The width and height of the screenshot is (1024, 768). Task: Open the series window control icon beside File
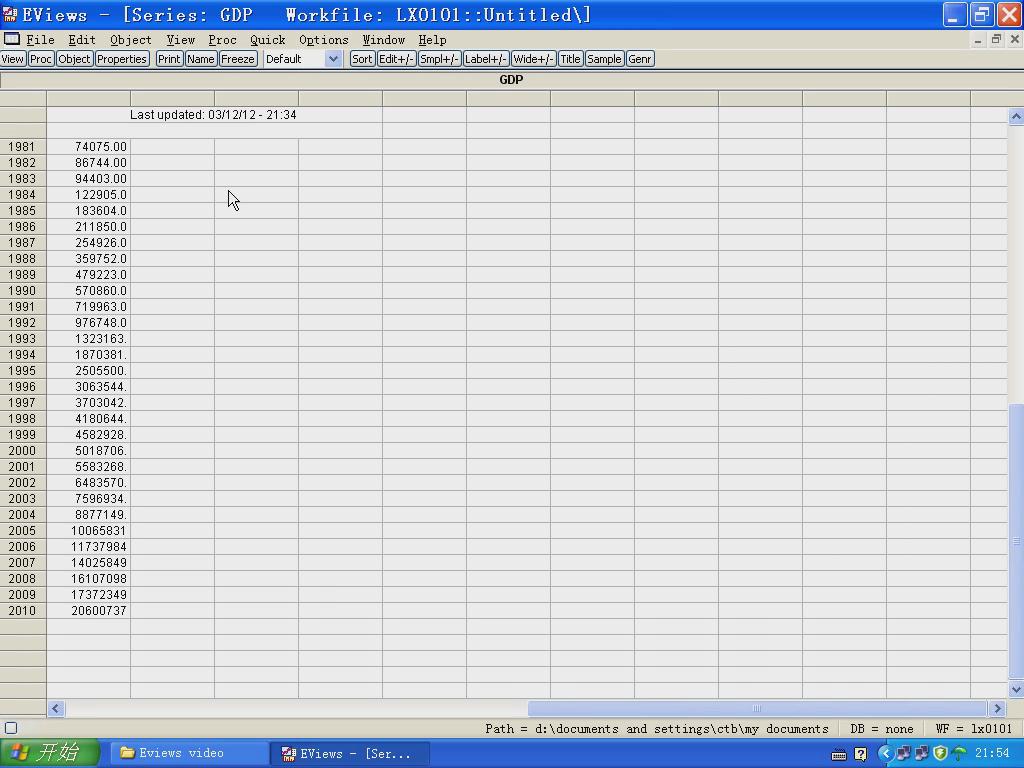tap(12, 39)
